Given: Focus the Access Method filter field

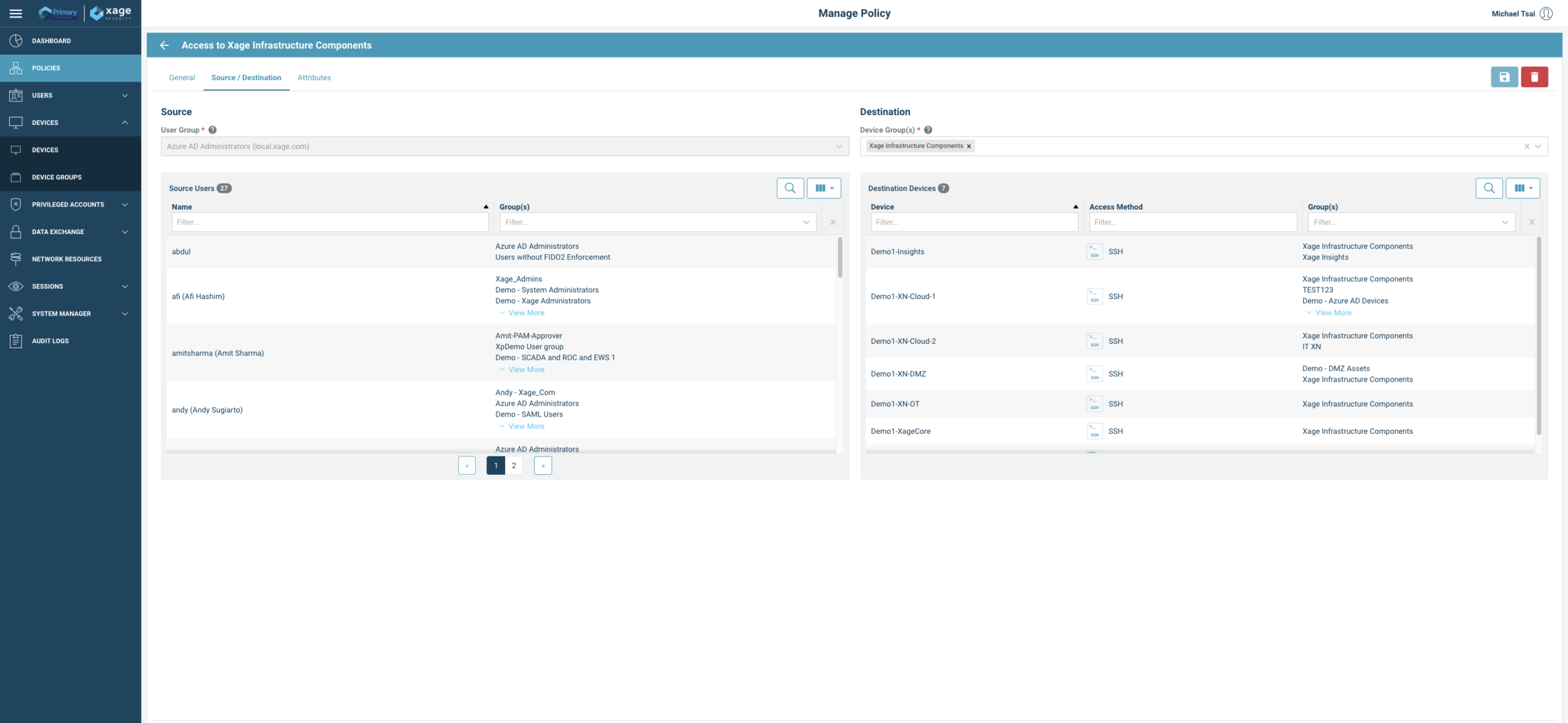Looking at the screenshot, I should [x=1193, y=222].
